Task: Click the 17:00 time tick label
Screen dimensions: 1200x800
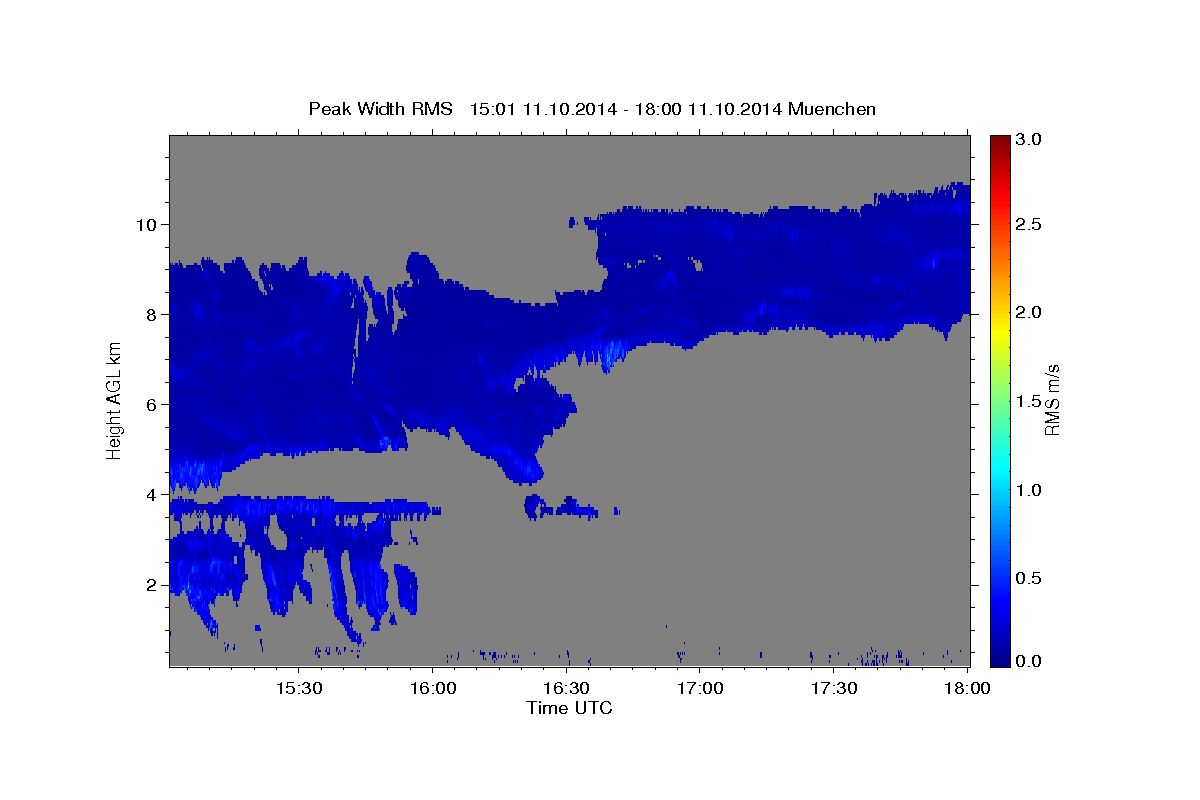Action: 700,689
